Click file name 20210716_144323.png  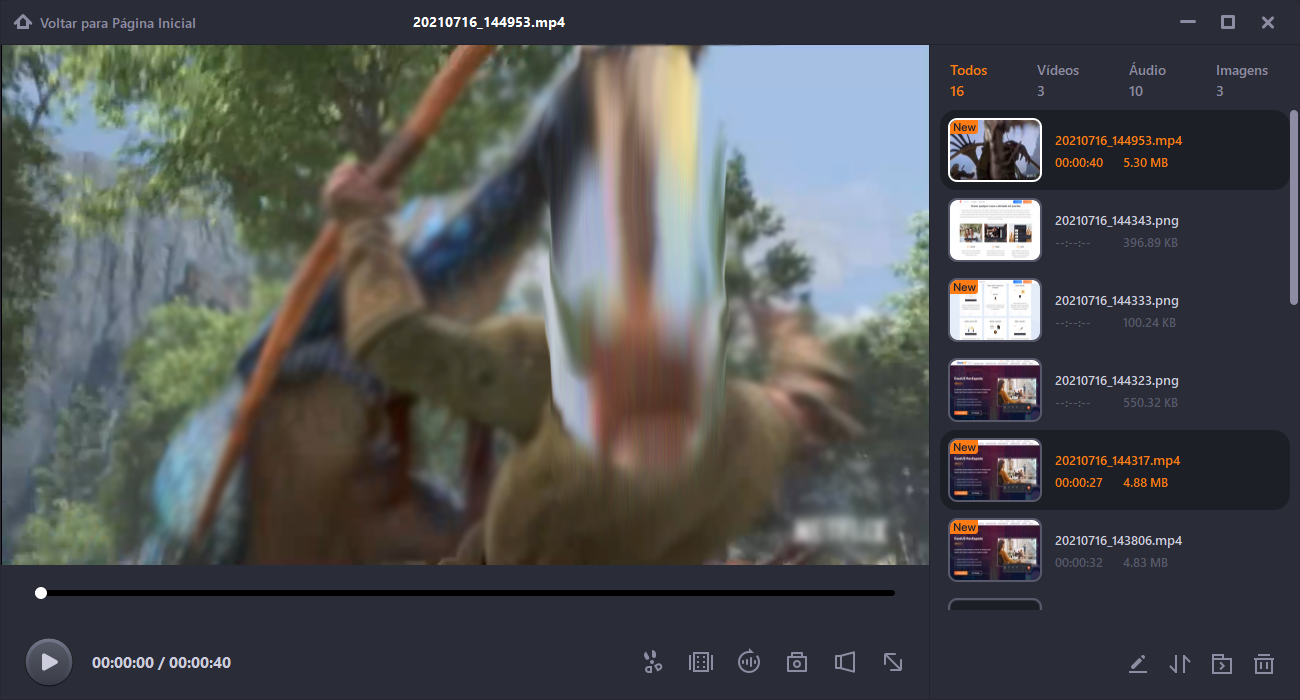1117,381
